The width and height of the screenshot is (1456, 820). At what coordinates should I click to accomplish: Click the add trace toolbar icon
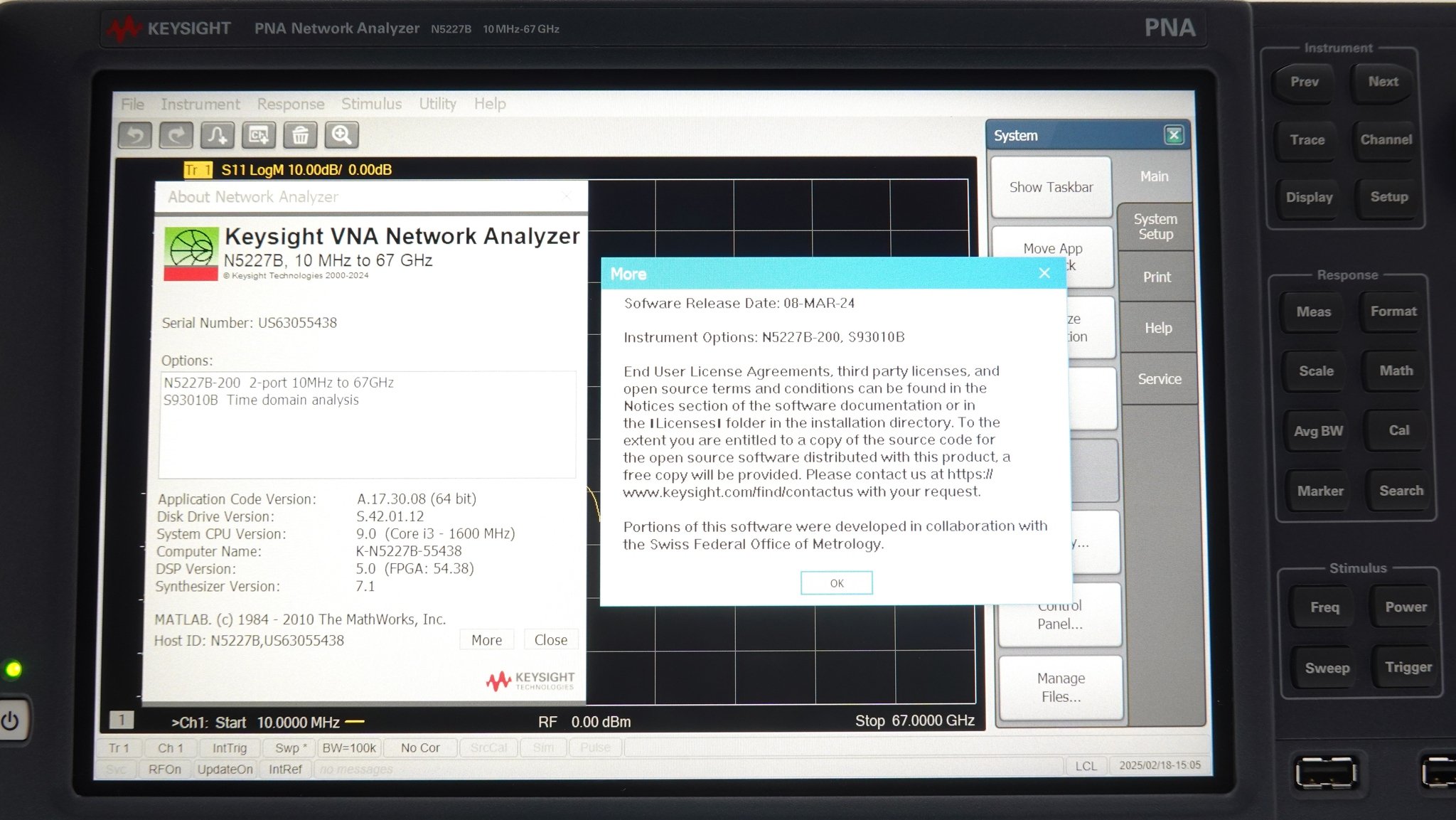[218, 135]
